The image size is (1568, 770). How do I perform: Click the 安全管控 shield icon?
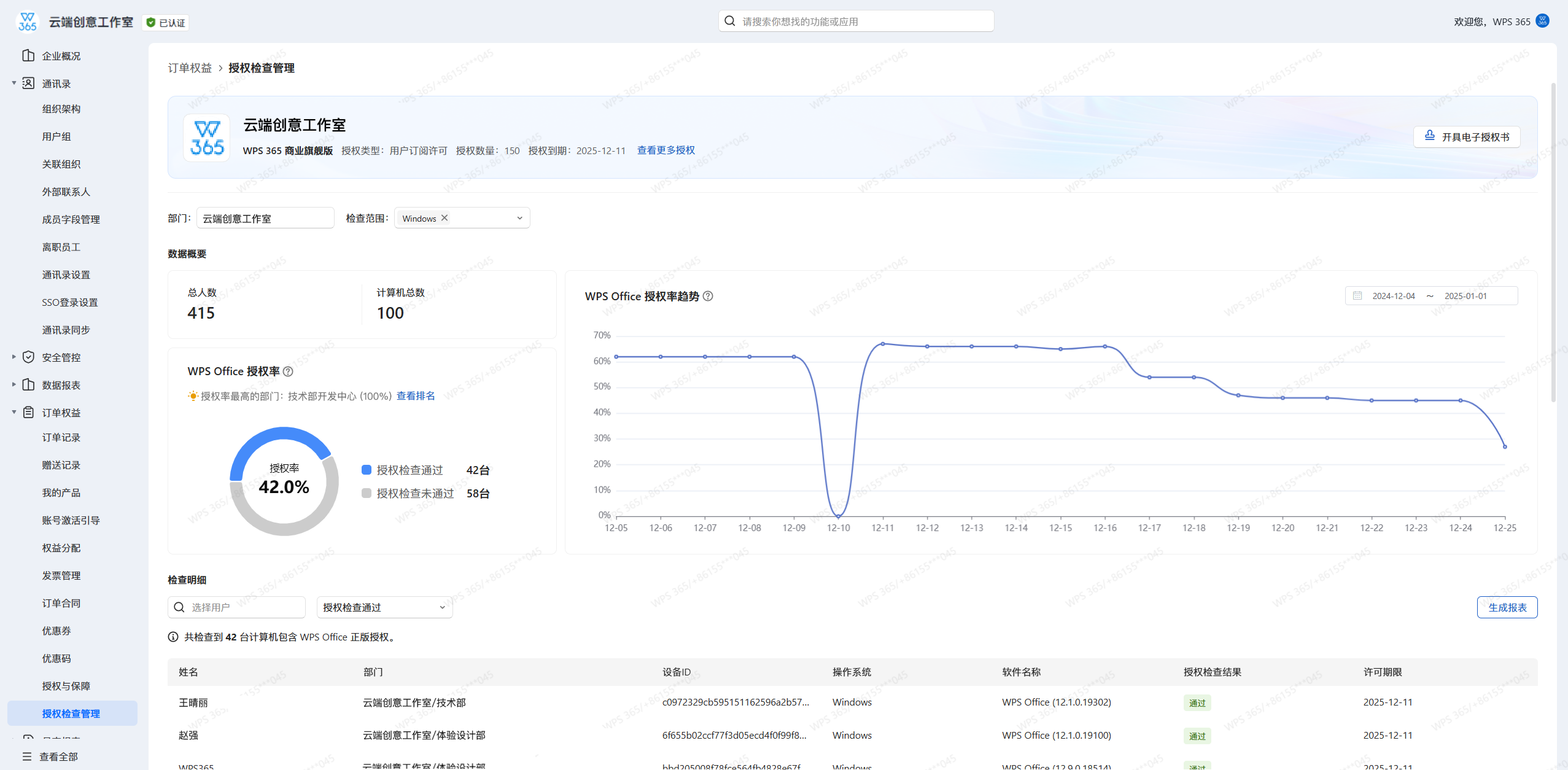[x=28, y=357]
